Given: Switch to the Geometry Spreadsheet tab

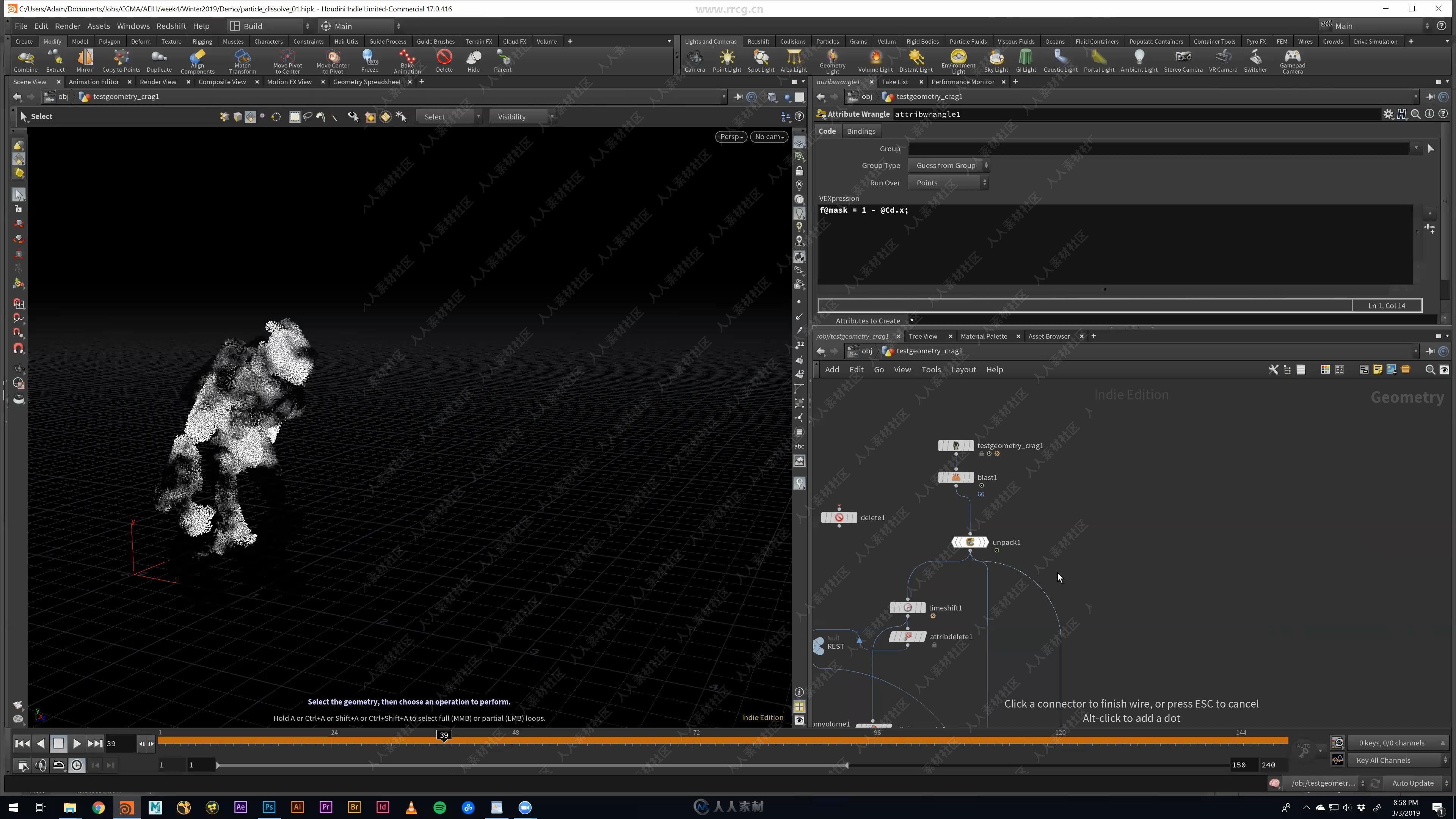Looking at the screenshot, I should coord(366,82).
